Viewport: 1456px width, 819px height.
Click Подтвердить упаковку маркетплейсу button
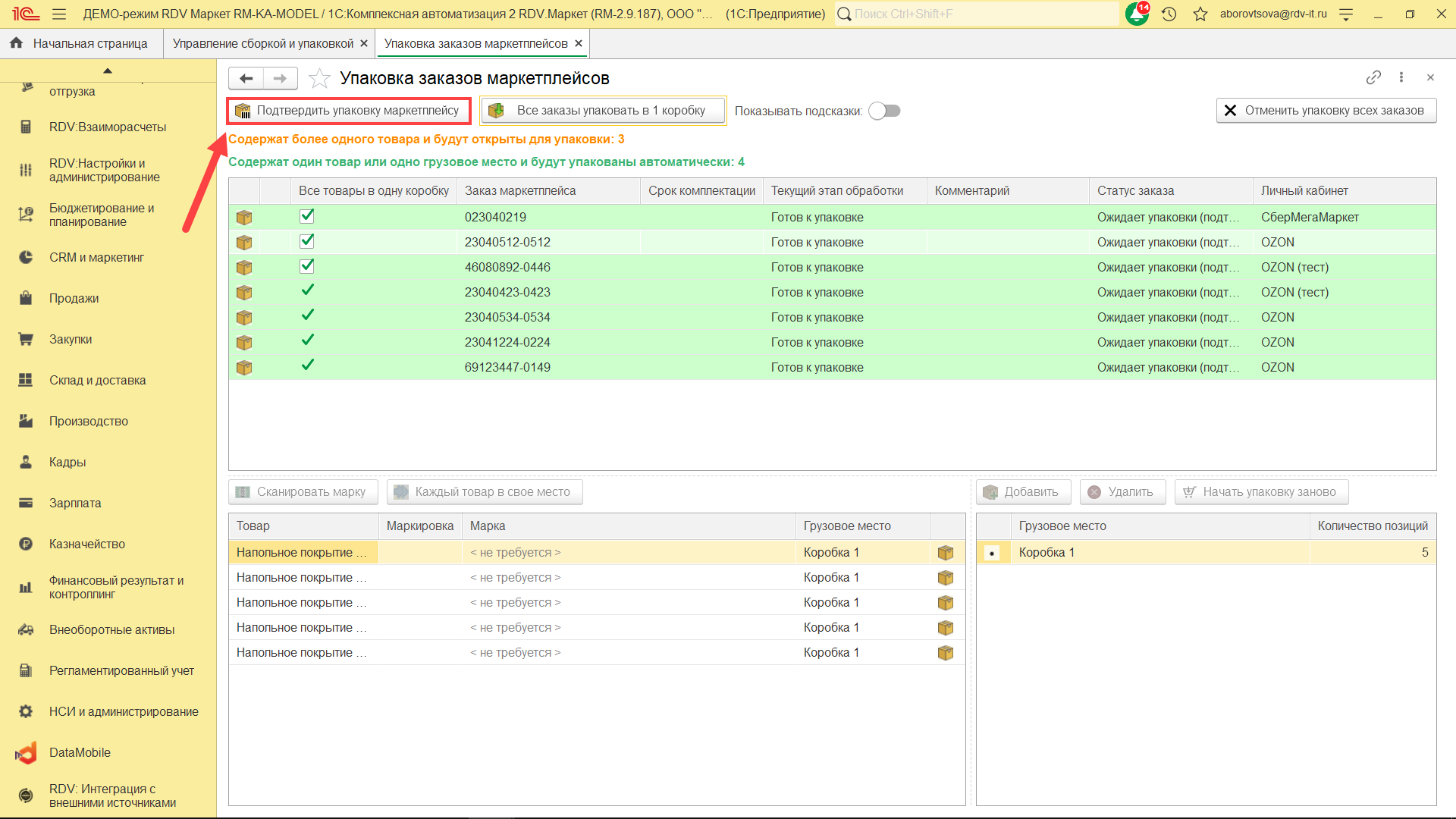pos(349,111)
